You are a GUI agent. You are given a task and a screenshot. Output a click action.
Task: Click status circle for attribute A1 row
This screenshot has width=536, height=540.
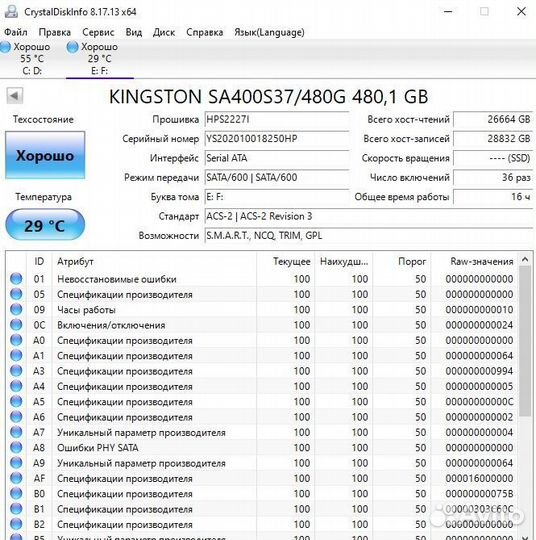16,355
